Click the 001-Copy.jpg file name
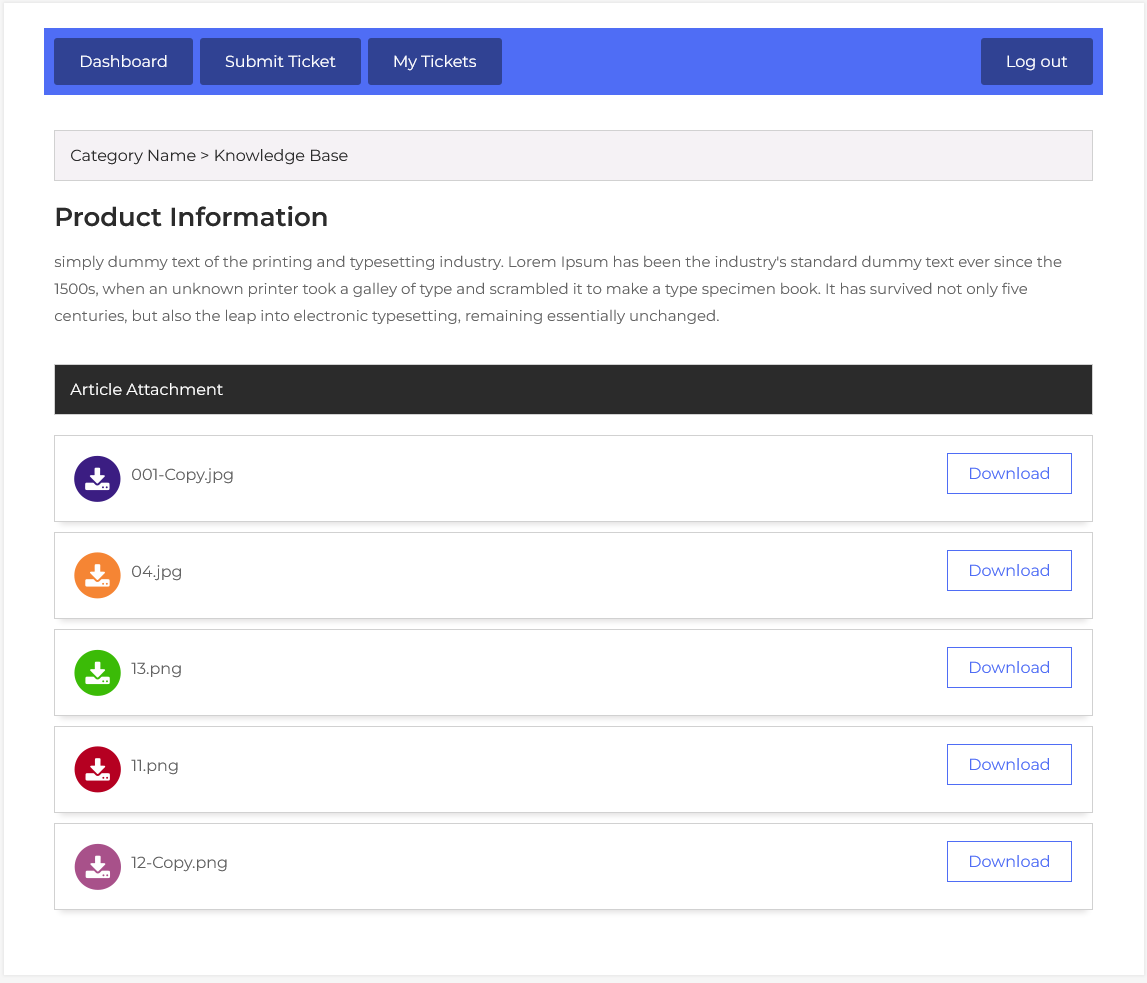The height and width of the screenshot is (983, 1147). pos(182,475)
